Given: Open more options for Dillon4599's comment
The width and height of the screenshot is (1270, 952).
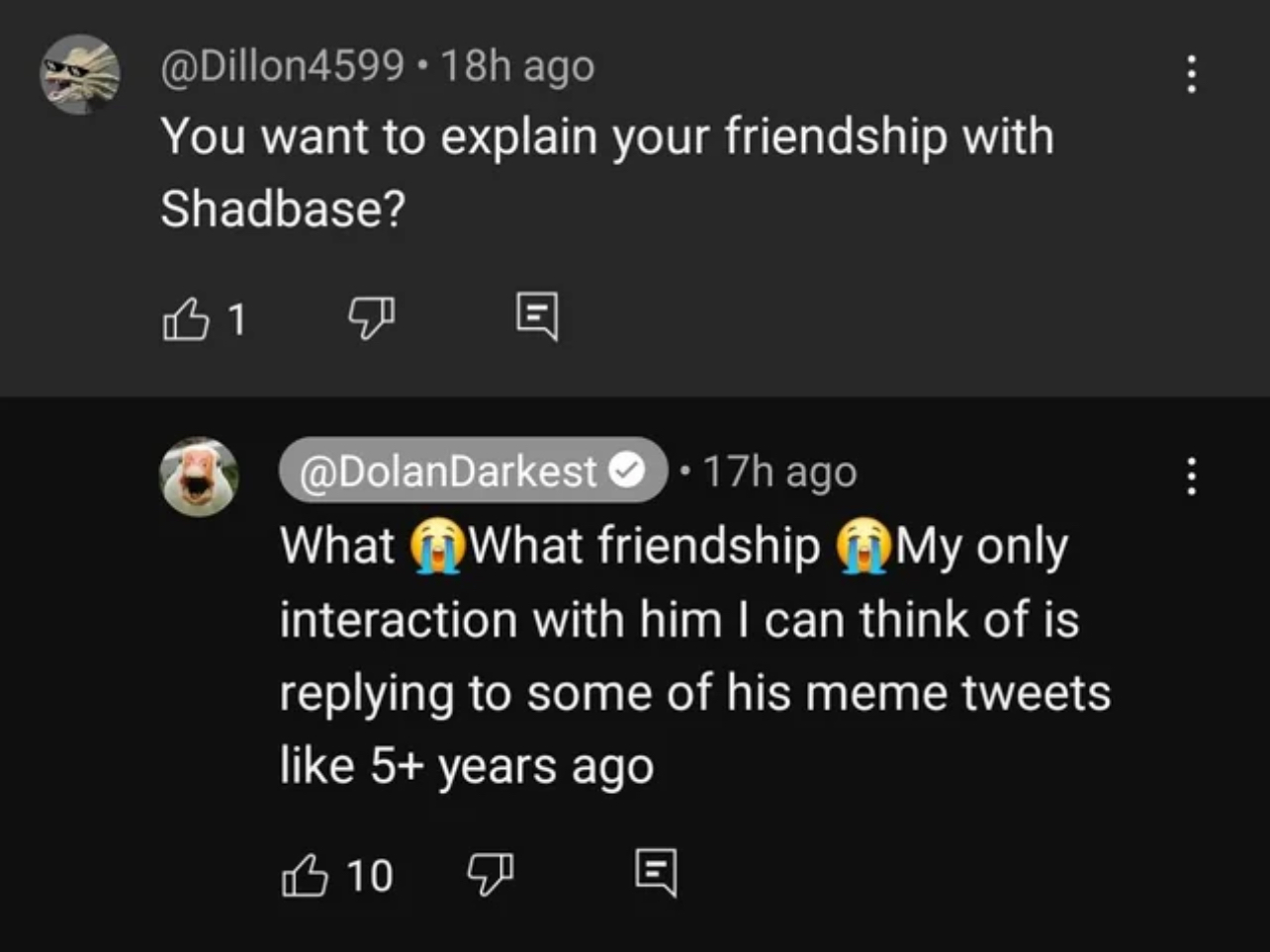Looking at the screenshot, I should pyautogui.click(x=1192, y=74).
